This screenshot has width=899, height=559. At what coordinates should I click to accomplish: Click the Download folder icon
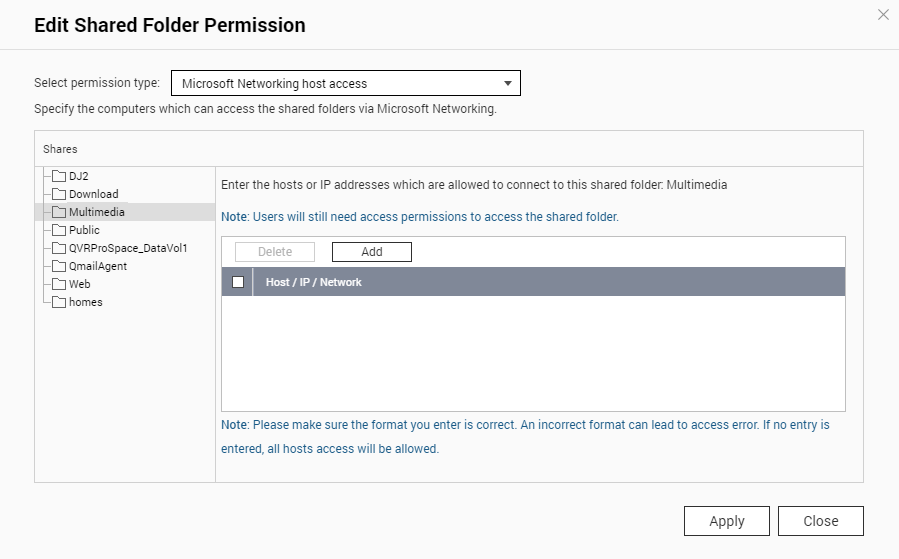pyautogui.click(x=59, y=194)
